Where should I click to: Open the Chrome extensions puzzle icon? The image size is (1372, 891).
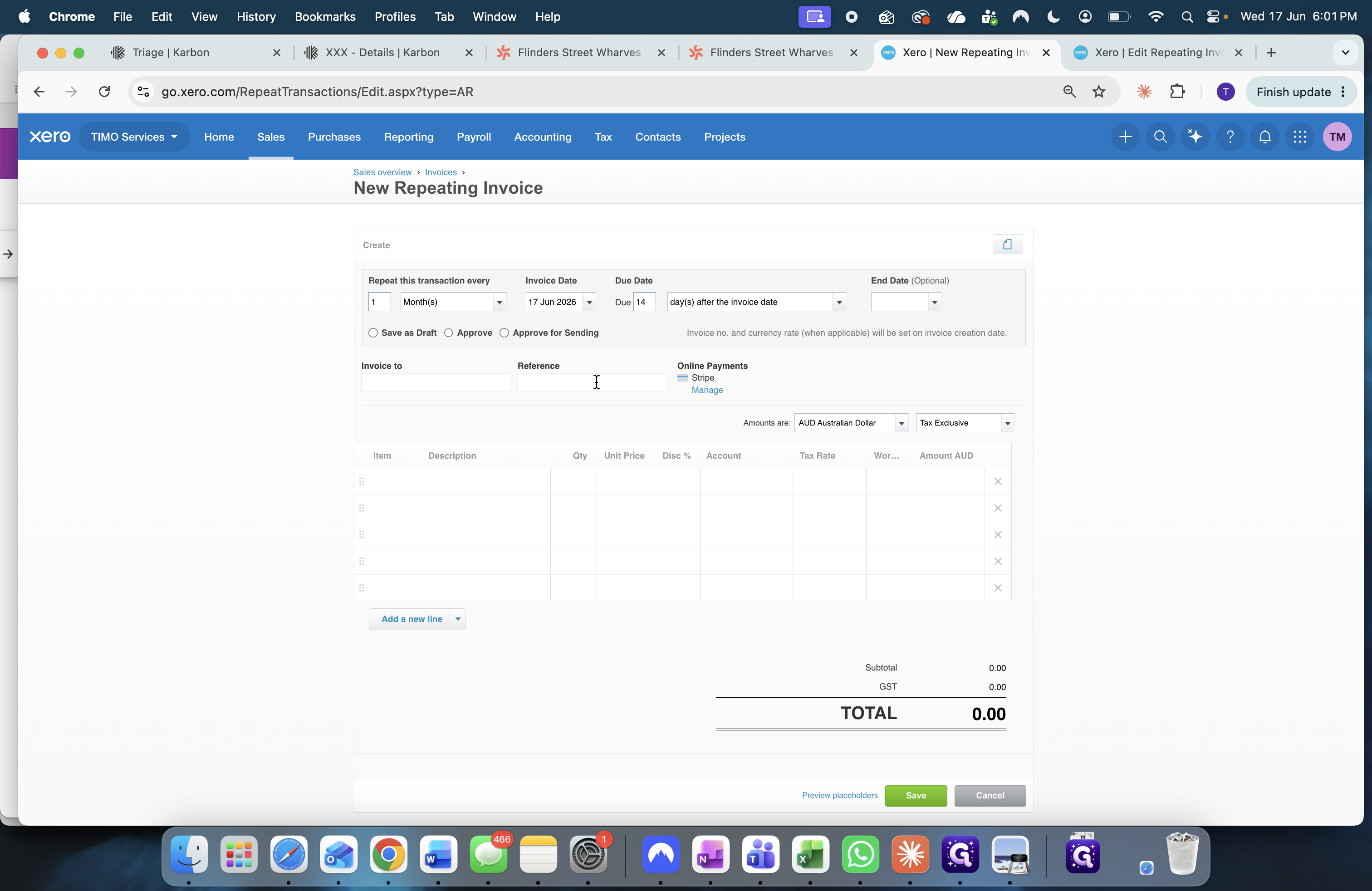click(1176, 92)
